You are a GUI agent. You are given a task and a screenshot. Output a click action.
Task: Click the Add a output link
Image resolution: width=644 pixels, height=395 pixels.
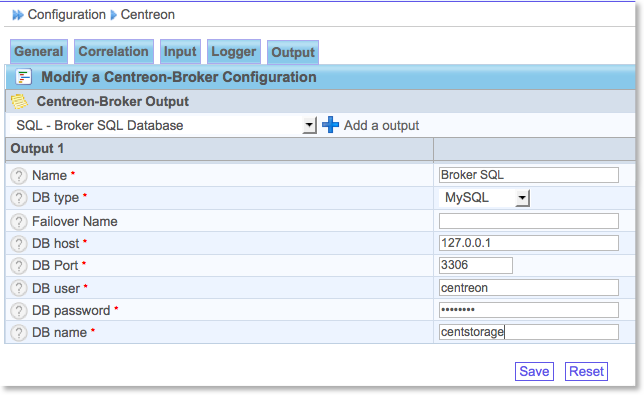(x=381, y=125)
